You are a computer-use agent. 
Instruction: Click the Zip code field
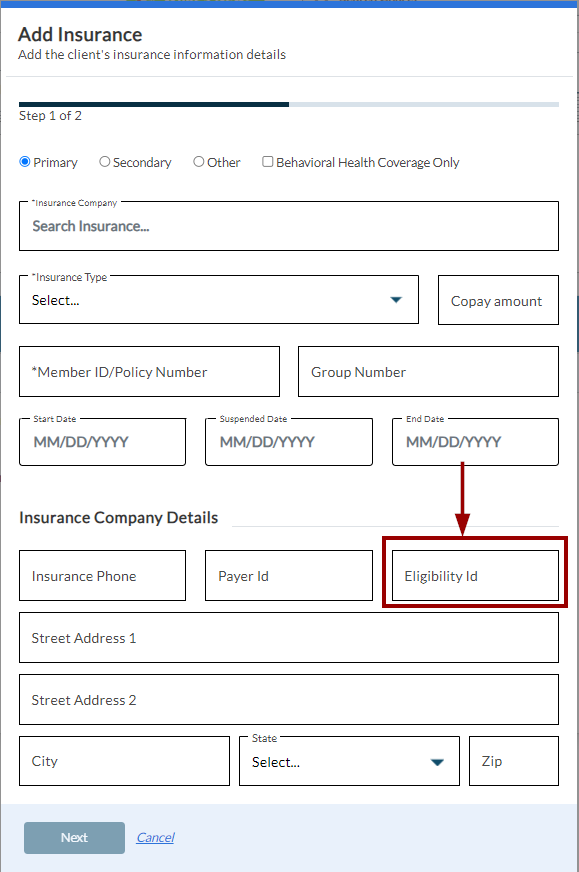pyautogui.click(x=514, y=761)
